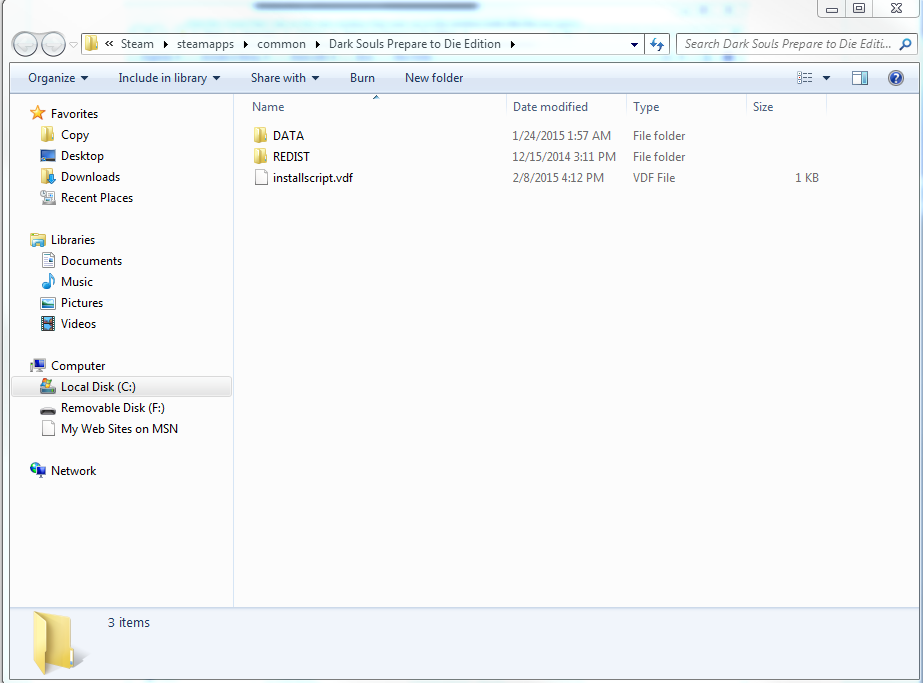Click the REDIST folder name
The width and height of the screenshot is (923, 683).
[x=291, y=157]
